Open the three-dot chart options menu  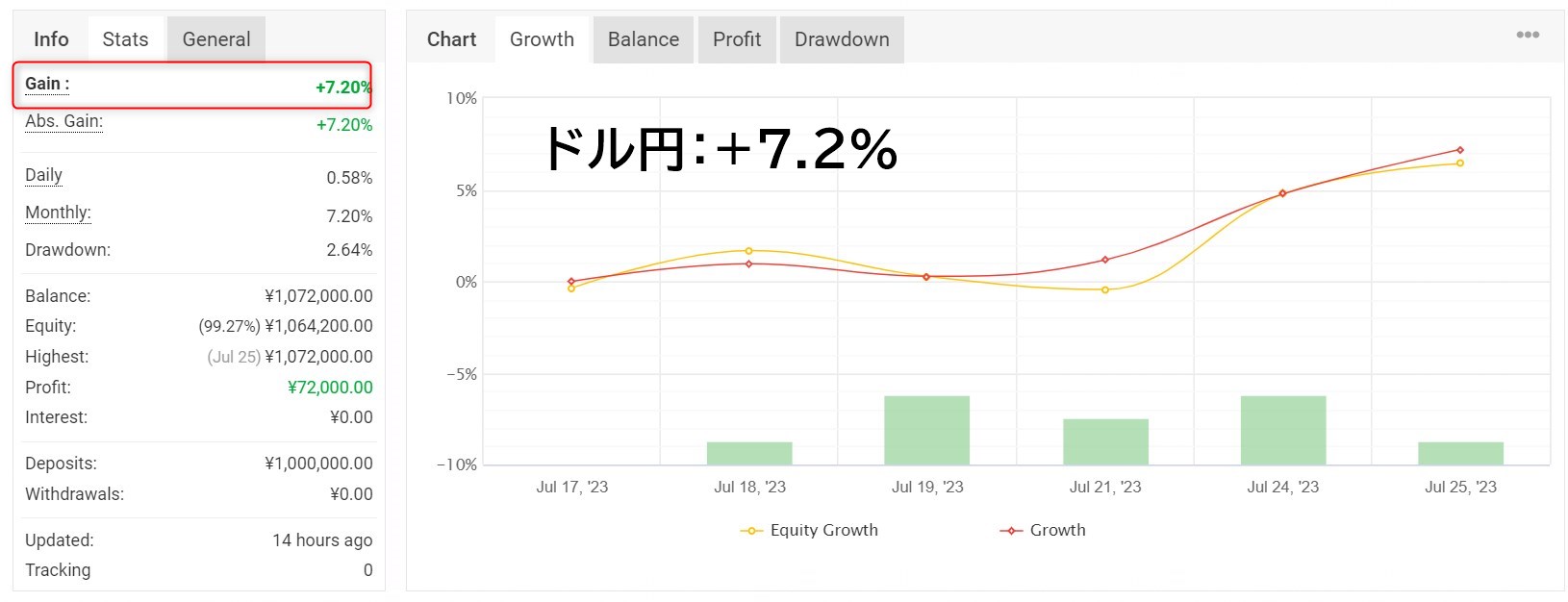1527,35
